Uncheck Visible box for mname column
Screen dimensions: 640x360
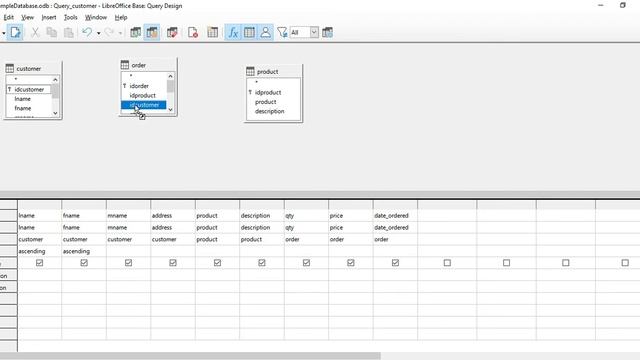129,263
